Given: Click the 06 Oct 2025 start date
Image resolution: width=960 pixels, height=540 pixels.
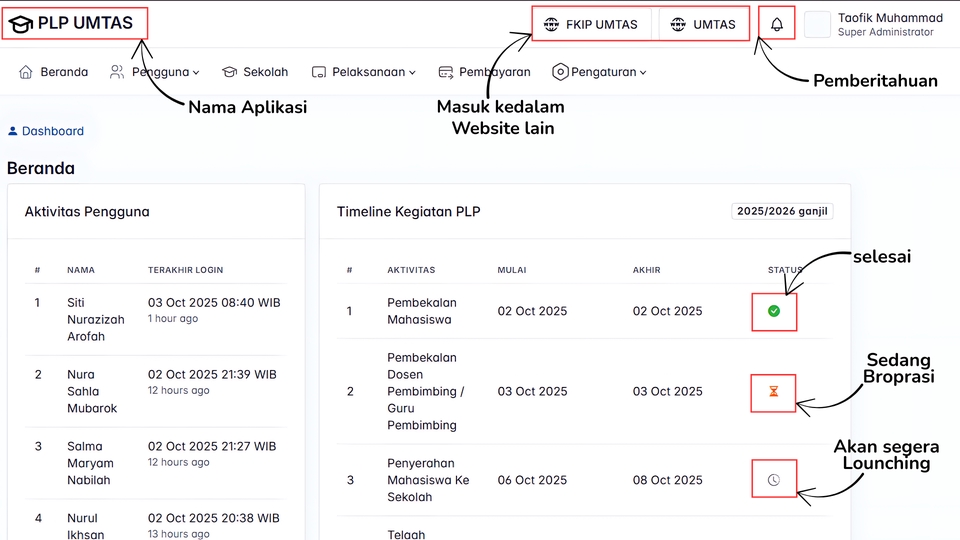Looking at the screenshot, I should click(532, 480).
